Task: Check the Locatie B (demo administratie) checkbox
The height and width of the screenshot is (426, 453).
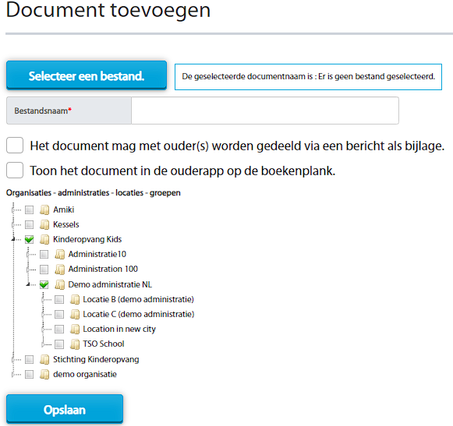Action: (59, 299)
